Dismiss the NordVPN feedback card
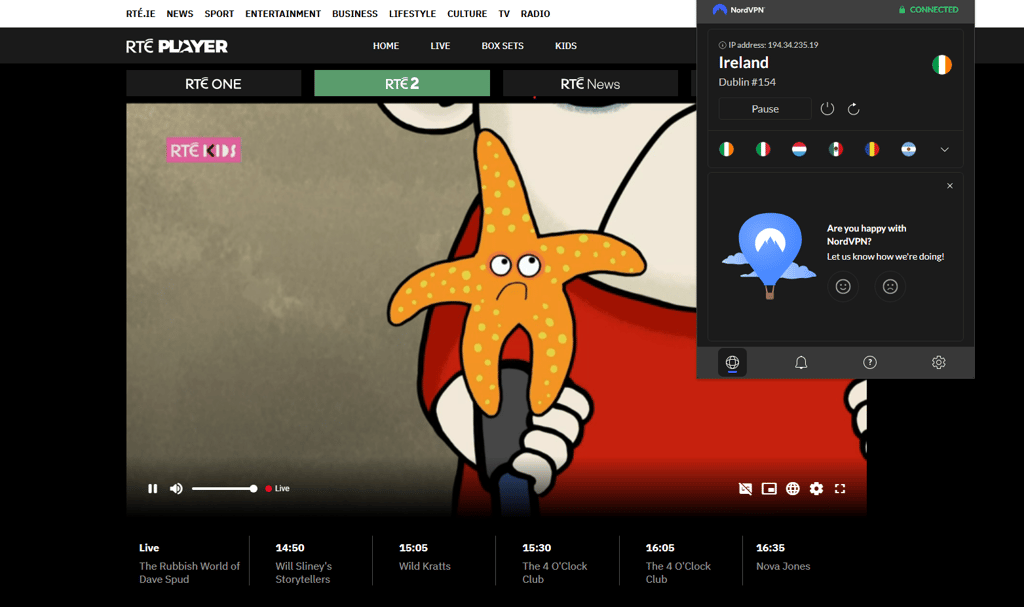This screenshot has width=1024, height=607. pyautogui.click(x=950, y=186)
